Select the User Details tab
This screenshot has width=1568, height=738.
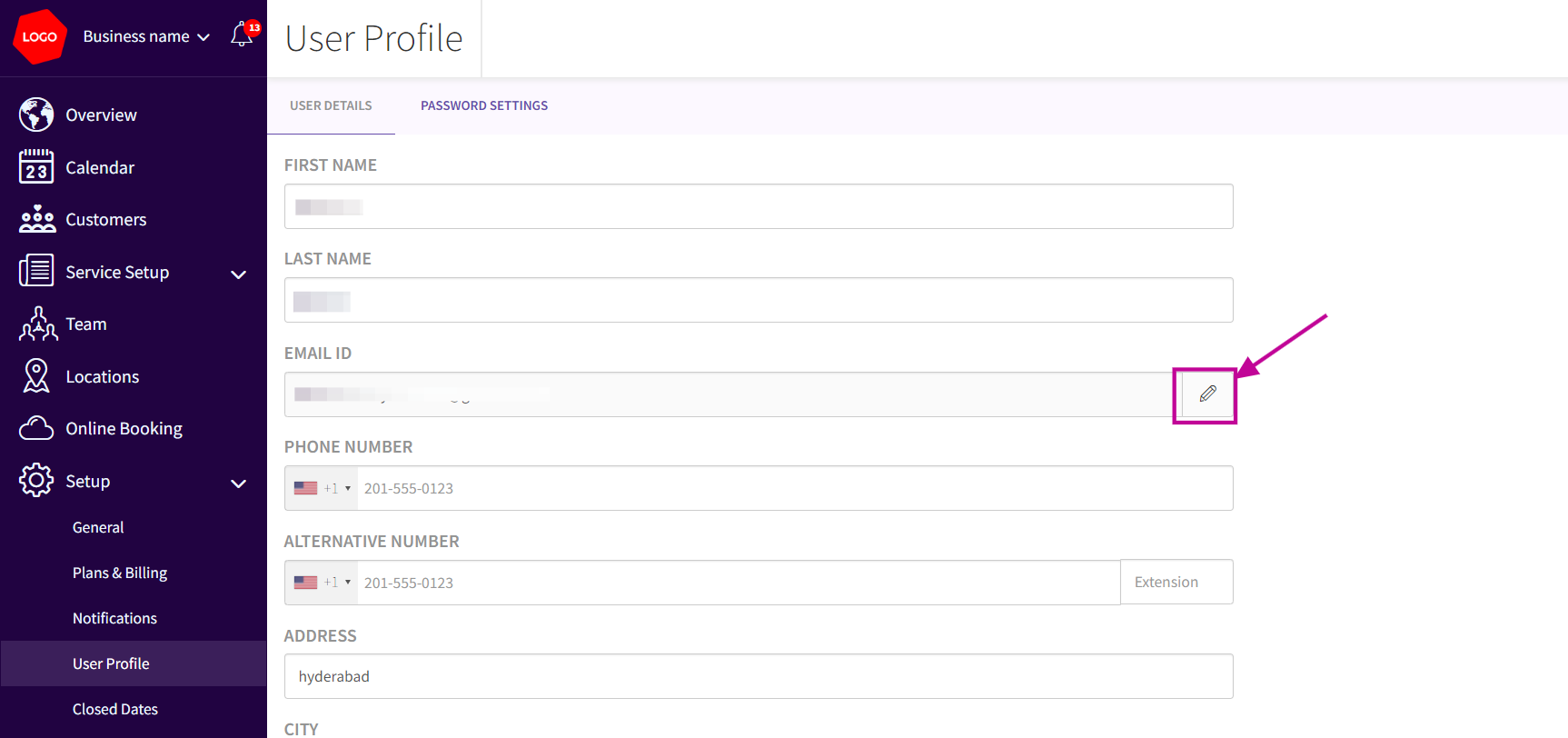pyautogui.click(x=331, y=105)
